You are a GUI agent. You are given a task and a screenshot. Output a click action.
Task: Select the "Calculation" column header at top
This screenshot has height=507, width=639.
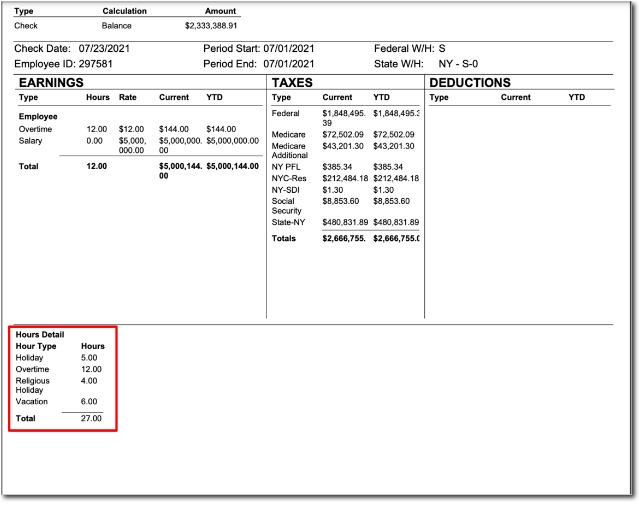point(124,11)
